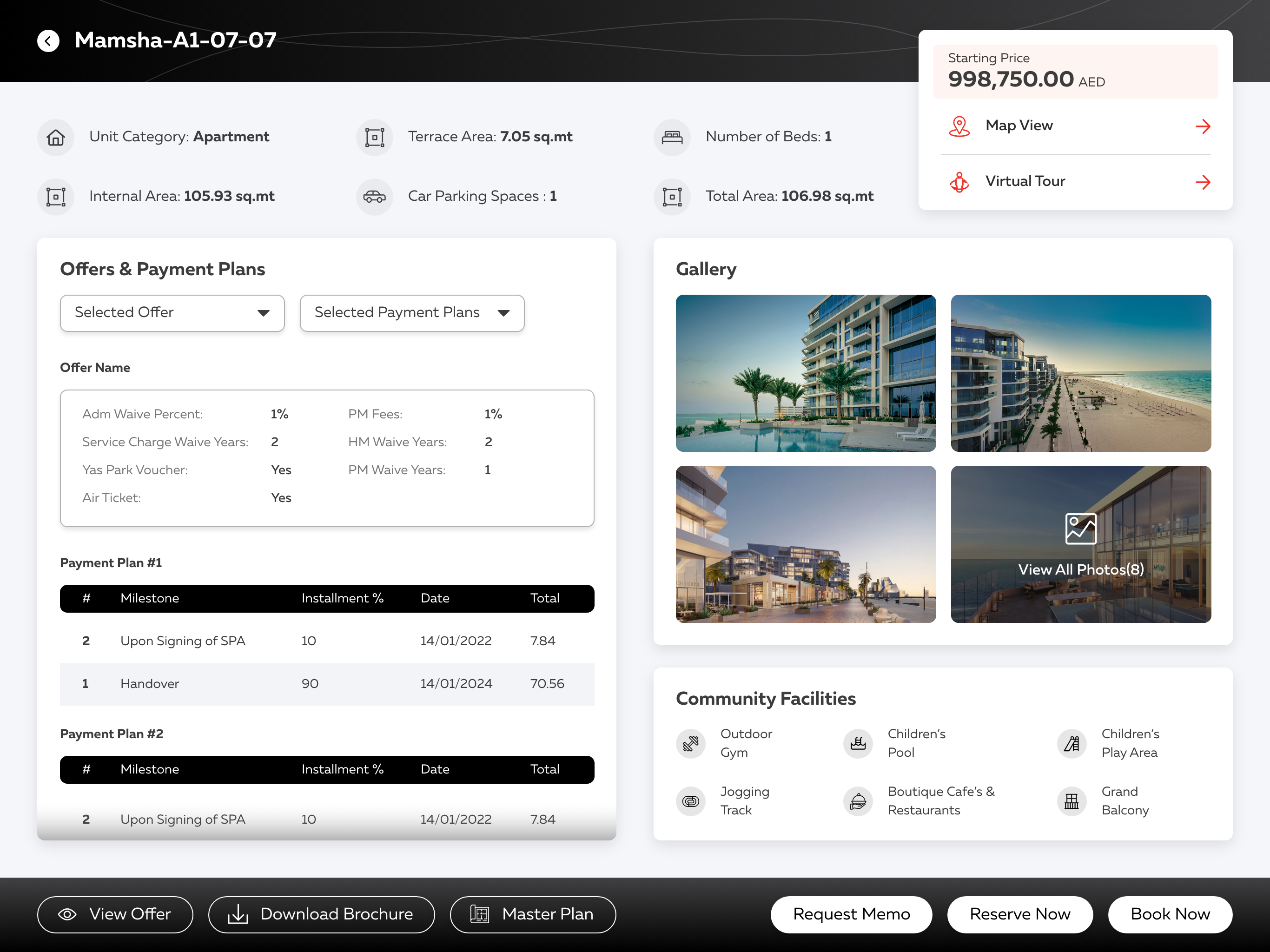Click the Internal Area icon
Viewport: 1270px width, 952px height.
[56, 197]
